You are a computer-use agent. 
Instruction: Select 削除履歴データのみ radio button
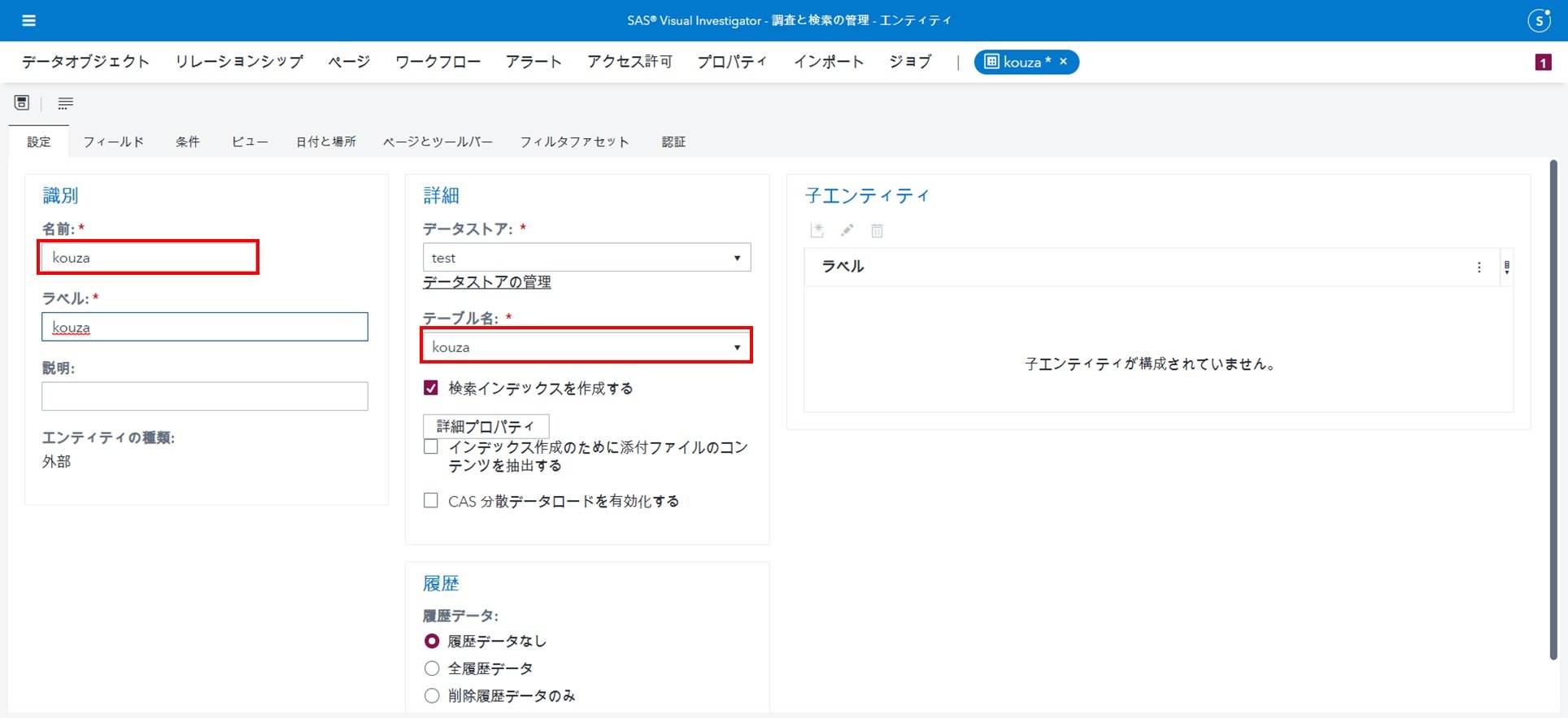432,695
